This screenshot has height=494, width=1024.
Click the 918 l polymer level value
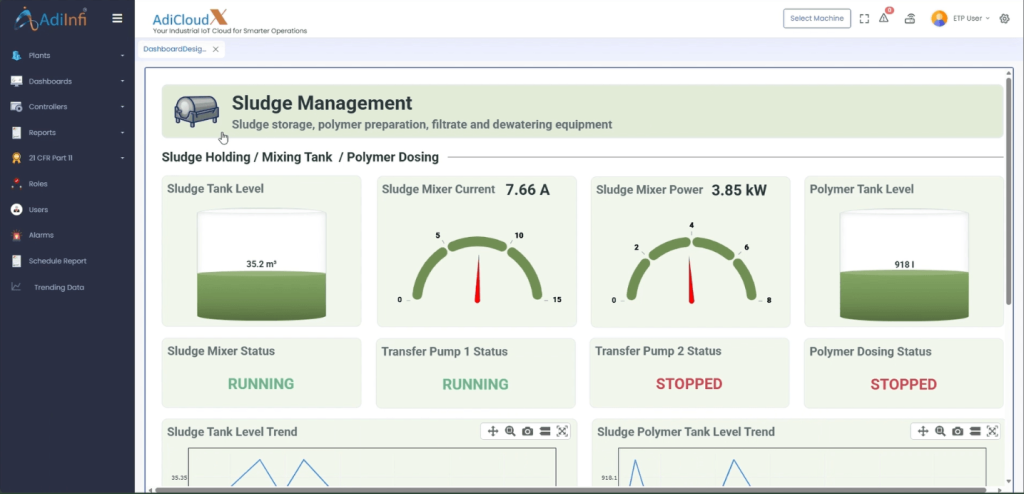[904, 265]
